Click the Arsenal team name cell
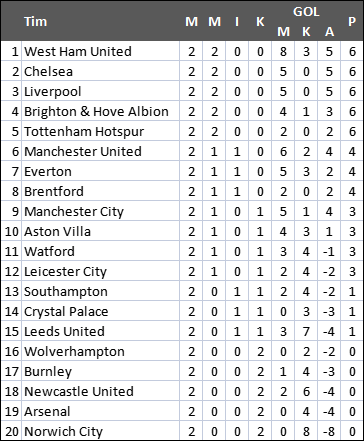The height and width of the screenshot is (441, 364). pos(100,411)
